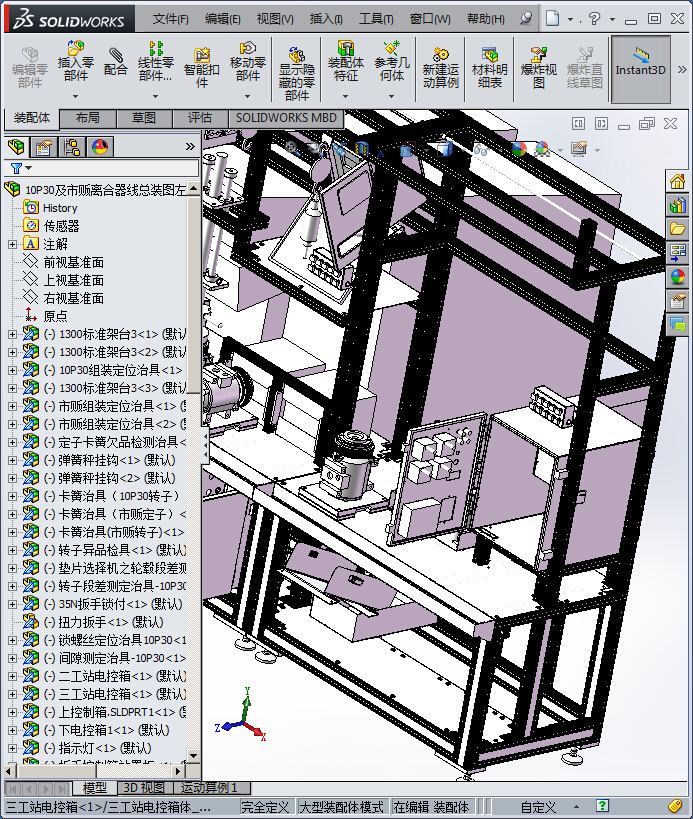This screenshot has width=693, height=819.
Task: Open the SOLIDWORKS Forum task pane
Action: tap(677, 324)
